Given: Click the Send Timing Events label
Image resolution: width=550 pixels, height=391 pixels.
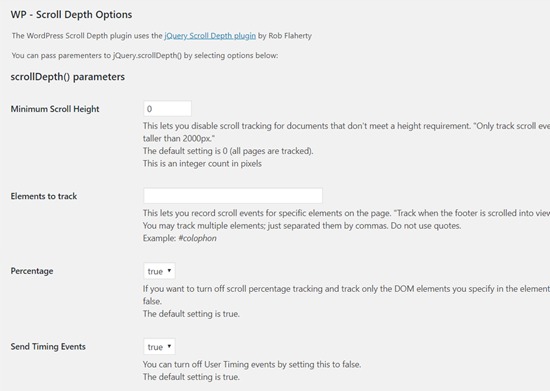Looking at the screenshot, I should pyautogui.click(x=48, y=346).
